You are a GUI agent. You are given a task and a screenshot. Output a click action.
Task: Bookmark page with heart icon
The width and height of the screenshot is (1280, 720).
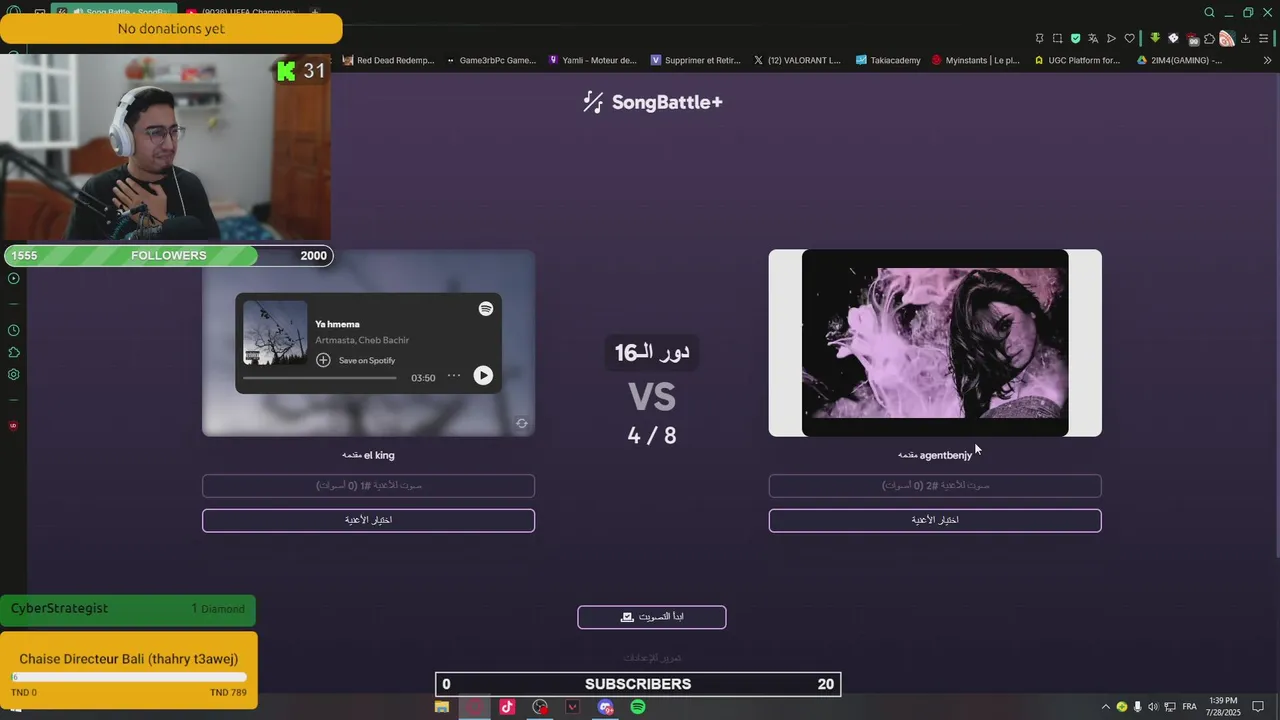1130,39
